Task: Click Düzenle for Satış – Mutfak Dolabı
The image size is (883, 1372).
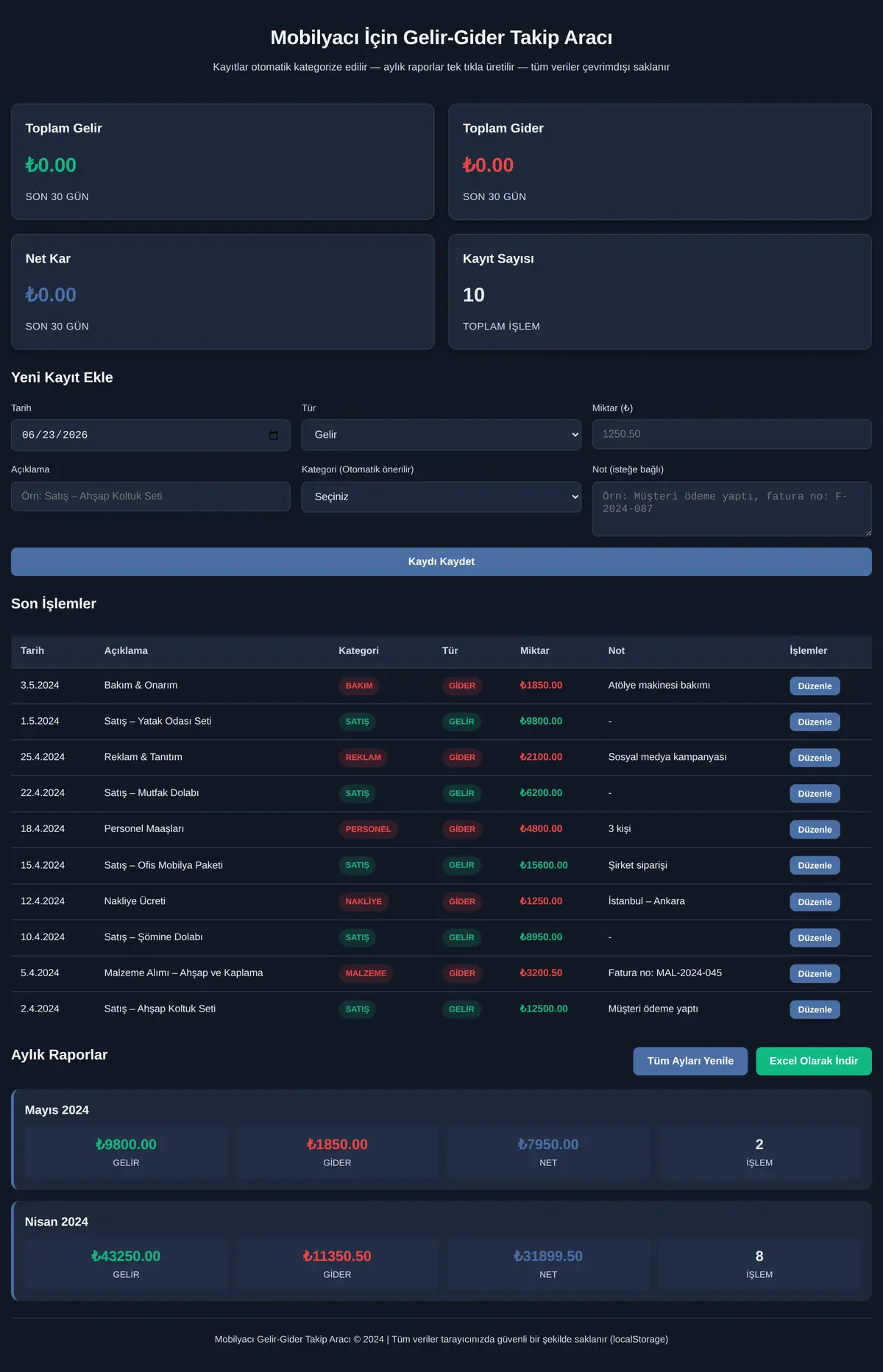Action: click(815, 794)
